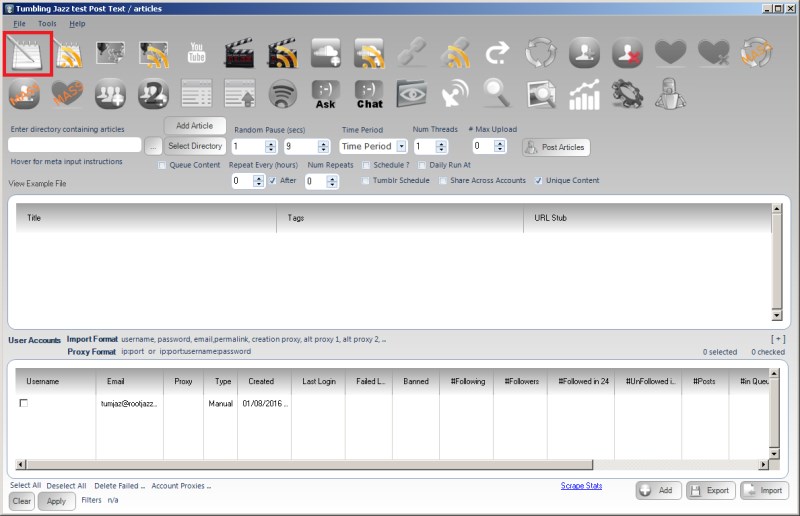Screen dimensions: 800x516
Task: Enable the Queue Content checkbox
Action: [162, 165]
